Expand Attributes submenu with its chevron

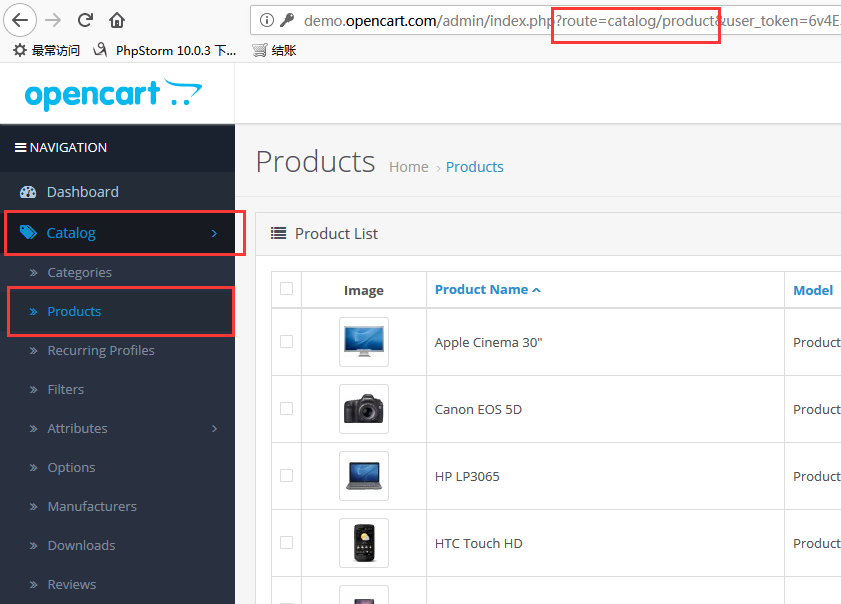coord(214,429)
